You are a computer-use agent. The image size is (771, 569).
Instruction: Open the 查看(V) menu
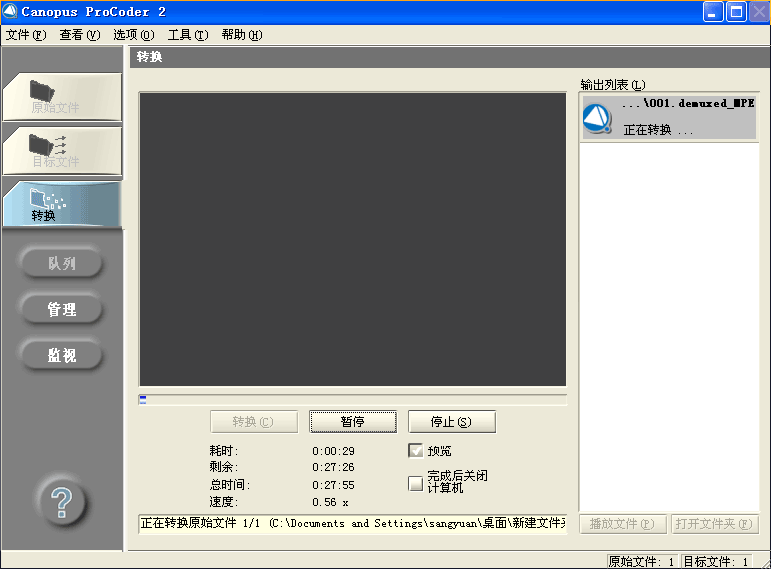(80, 35)
